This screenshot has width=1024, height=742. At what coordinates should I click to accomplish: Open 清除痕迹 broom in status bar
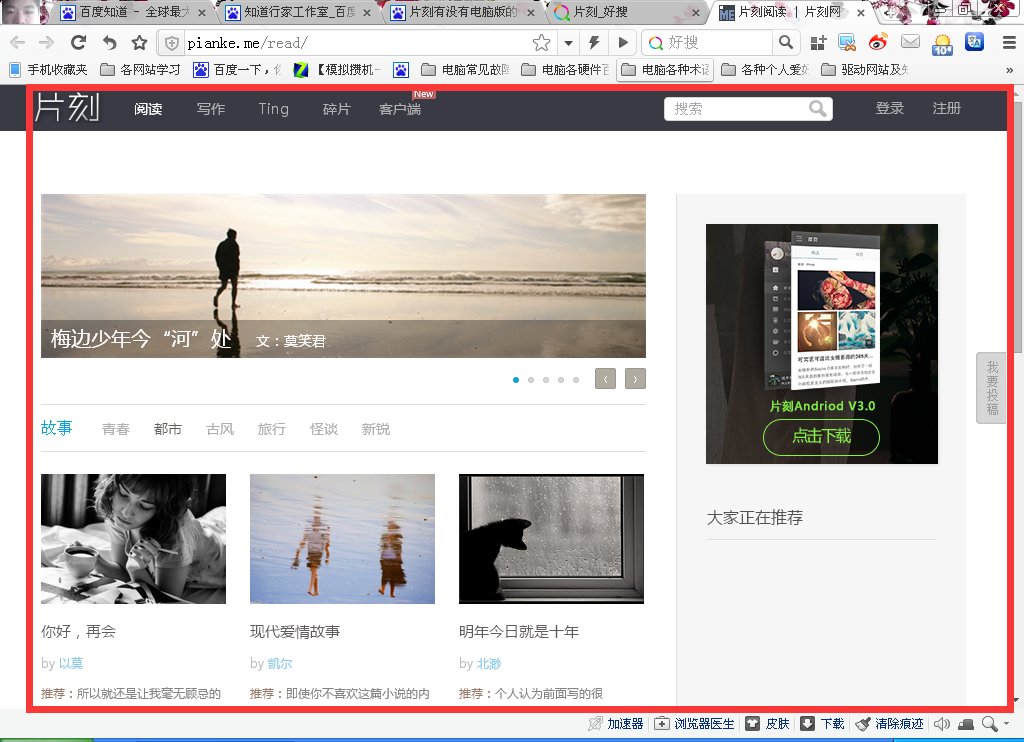click(863, 724)
